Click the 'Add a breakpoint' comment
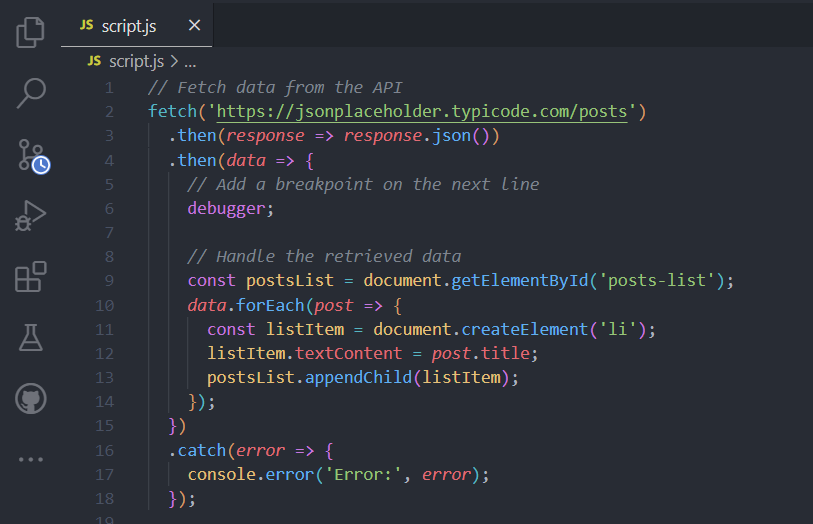813x524 pixels. [363, 184]
